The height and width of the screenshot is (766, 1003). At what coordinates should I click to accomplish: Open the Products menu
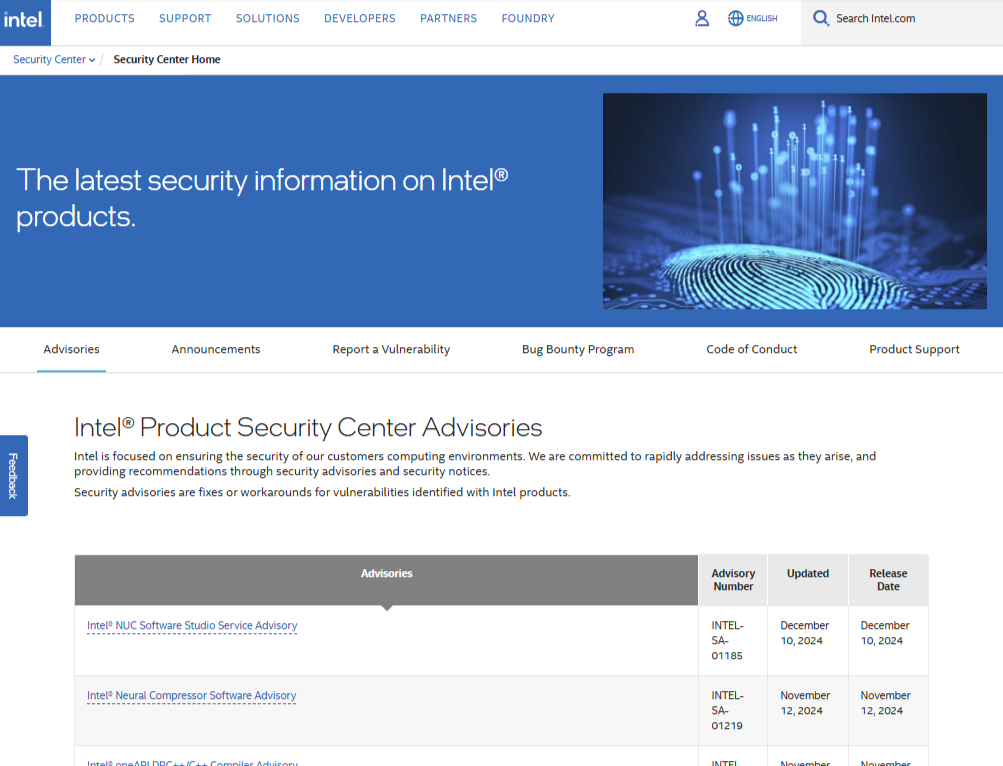[x=104, y=18]
